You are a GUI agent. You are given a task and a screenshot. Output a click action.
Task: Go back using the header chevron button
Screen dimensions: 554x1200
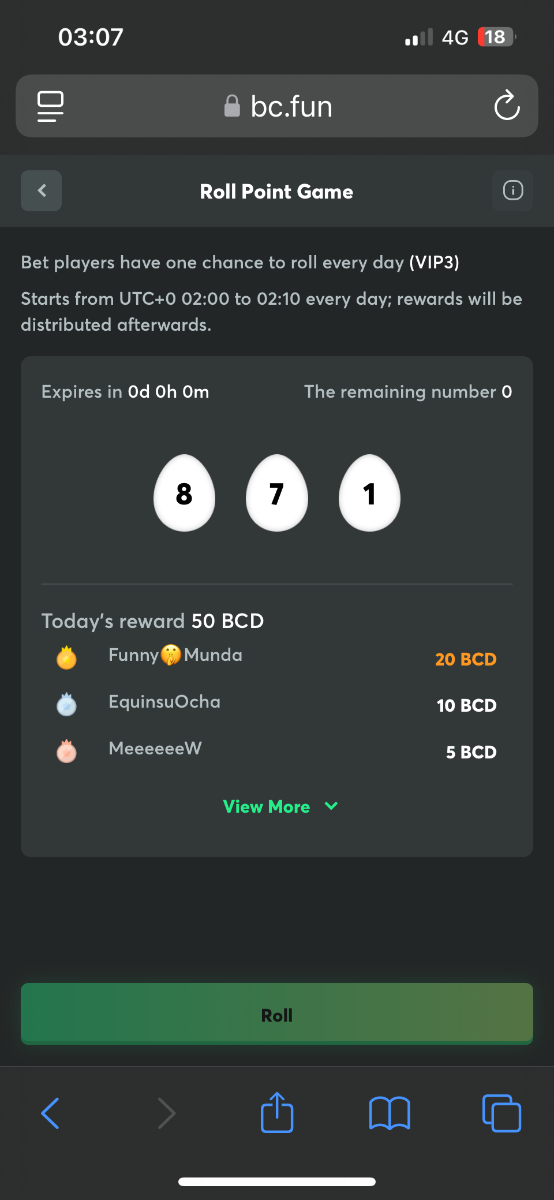point(42,191)
